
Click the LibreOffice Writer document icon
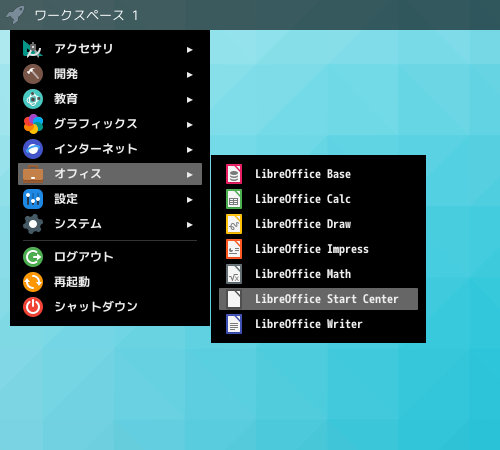(x=234, y=324)
